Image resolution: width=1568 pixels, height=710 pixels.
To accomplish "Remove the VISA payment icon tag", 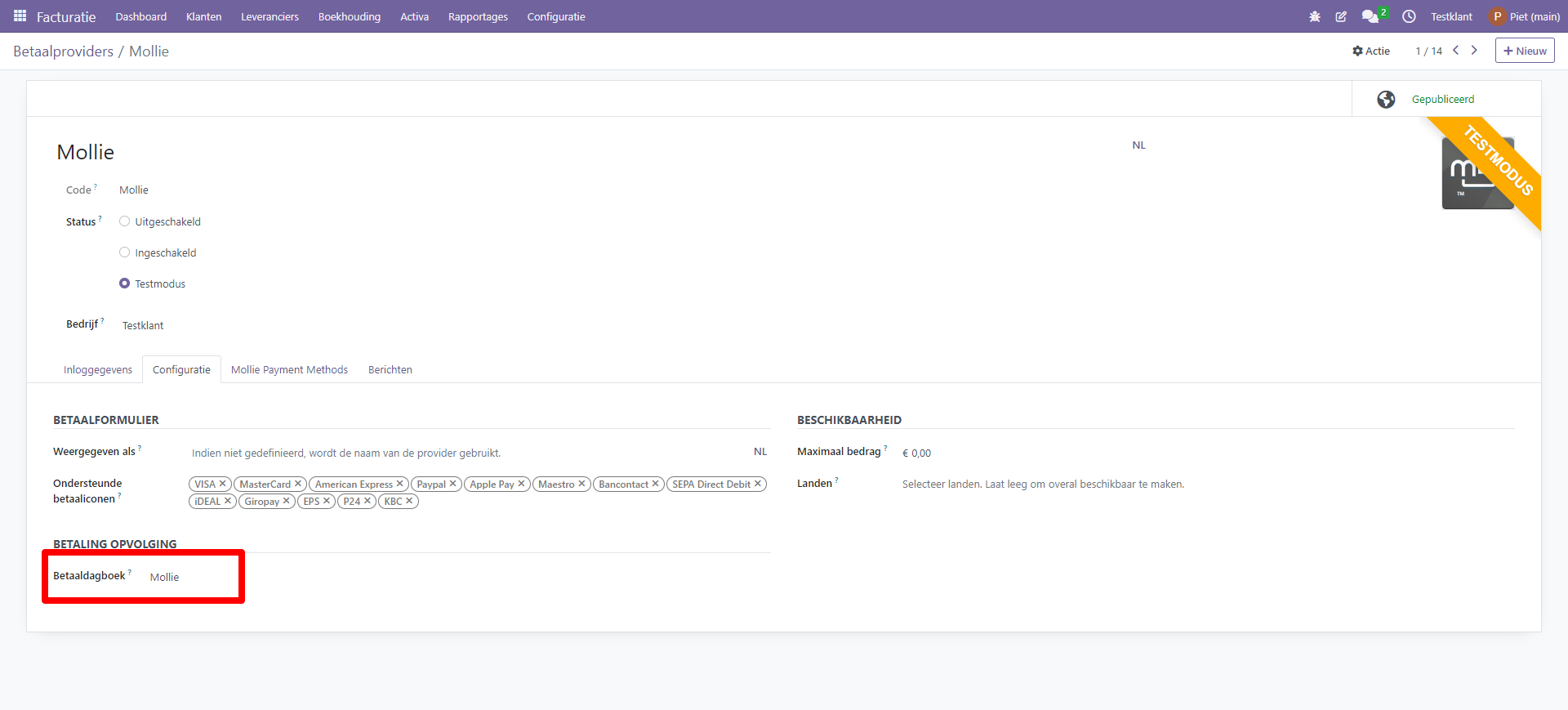I will (222, 484).
